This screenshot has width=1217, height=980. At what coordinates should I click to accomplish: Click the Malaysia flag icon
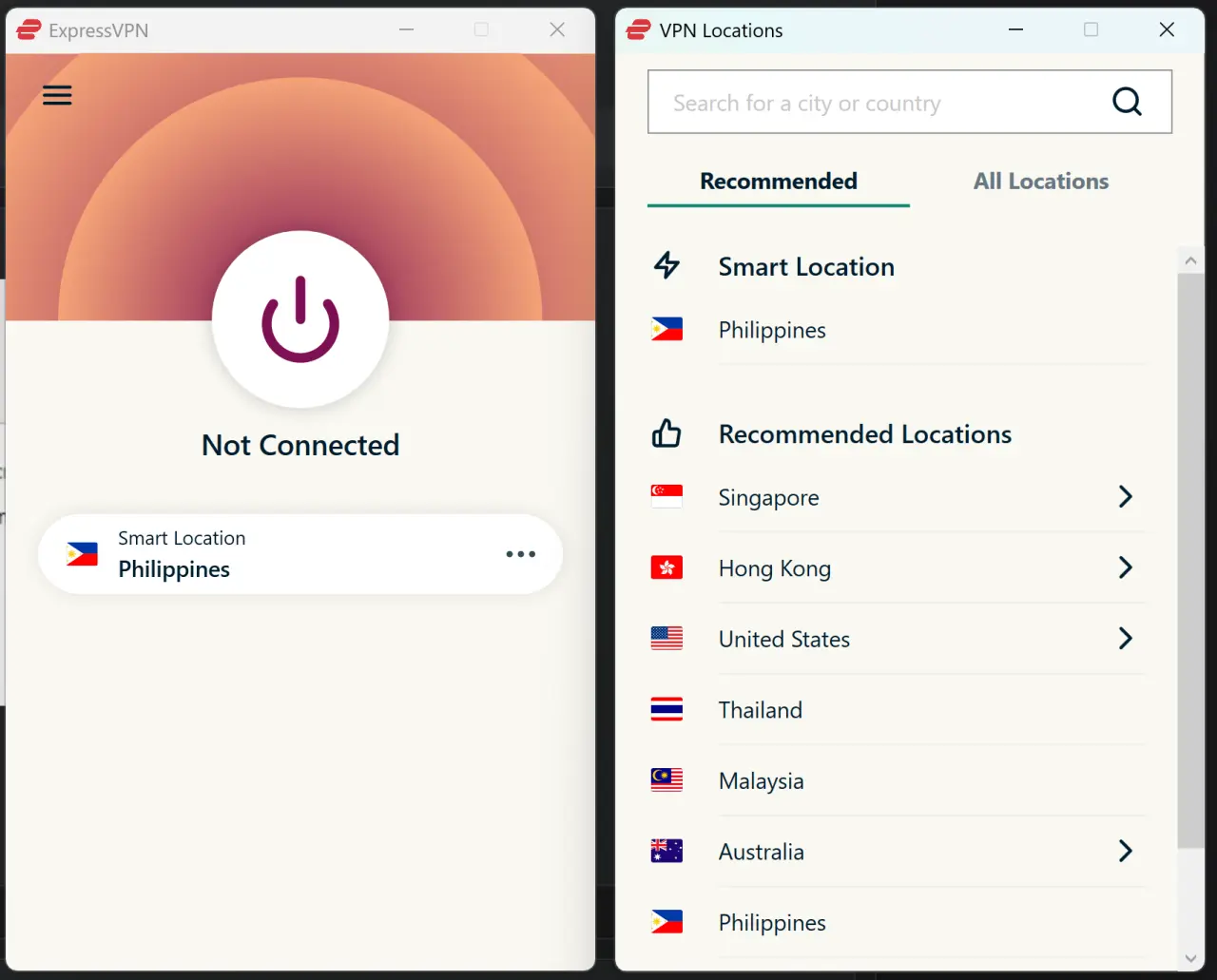(x=666, y=779)
